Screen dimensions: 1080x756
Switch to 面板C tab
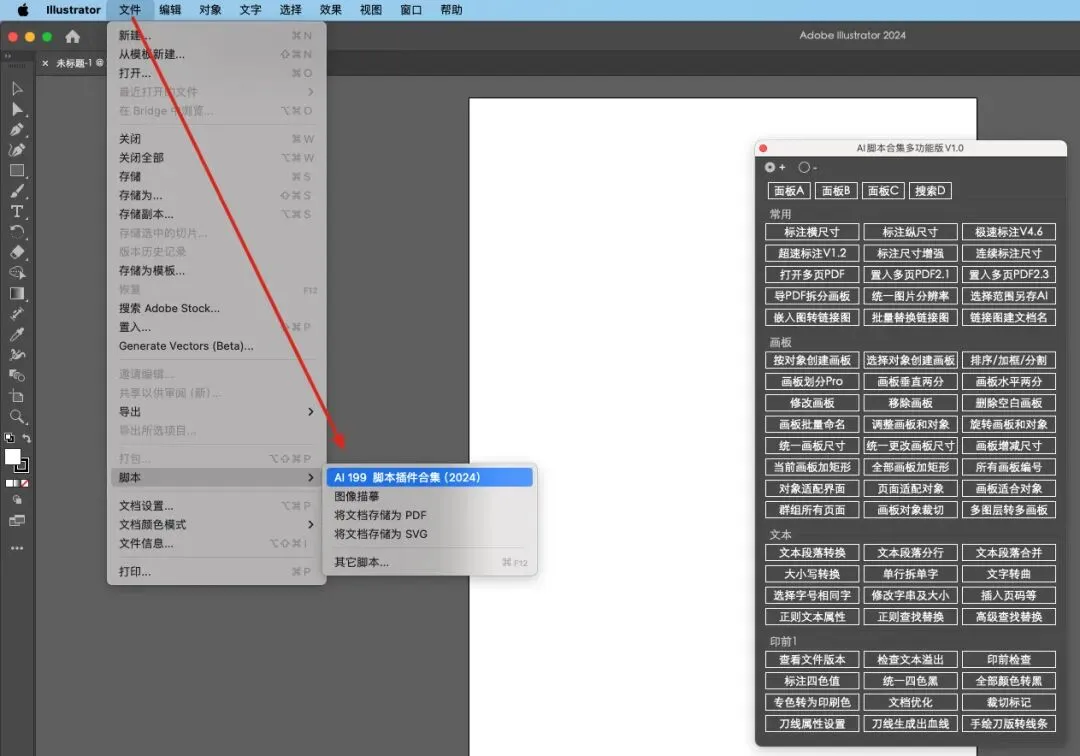883,191
